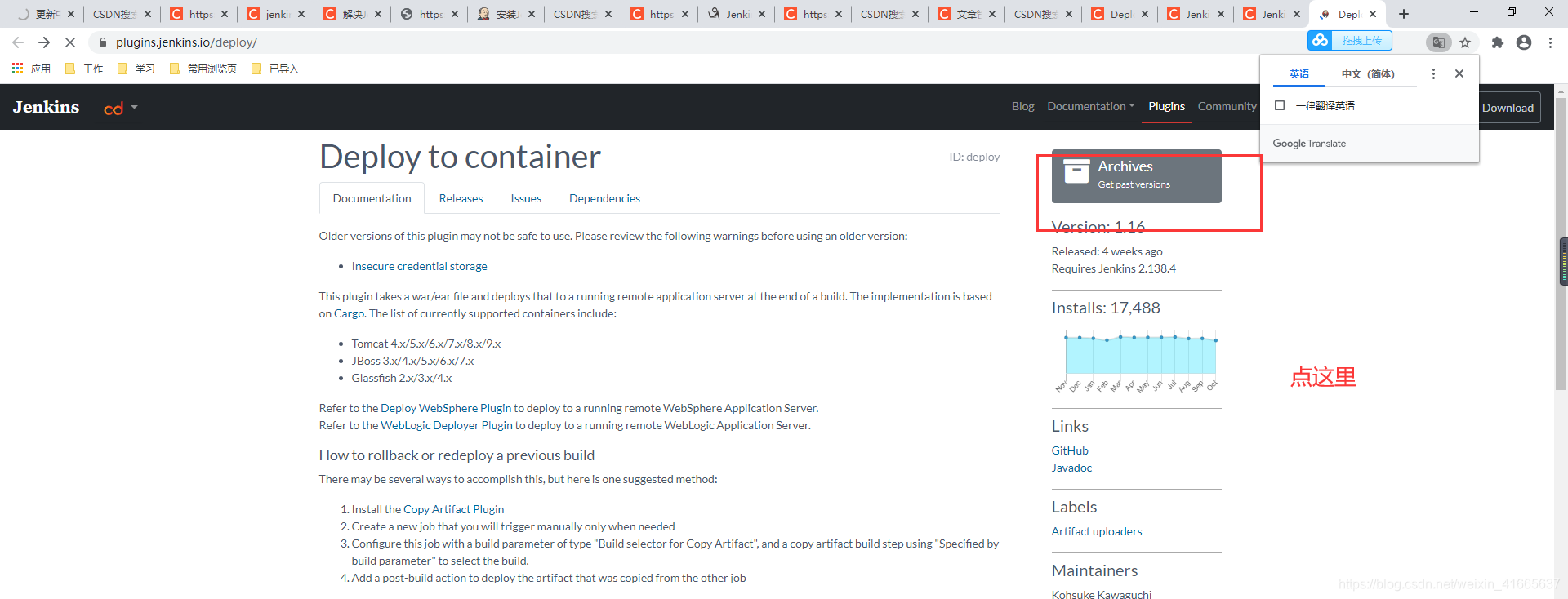Screen dimensions: 1568x599
Task: Click the browser forward arrow
Action: 44,42
